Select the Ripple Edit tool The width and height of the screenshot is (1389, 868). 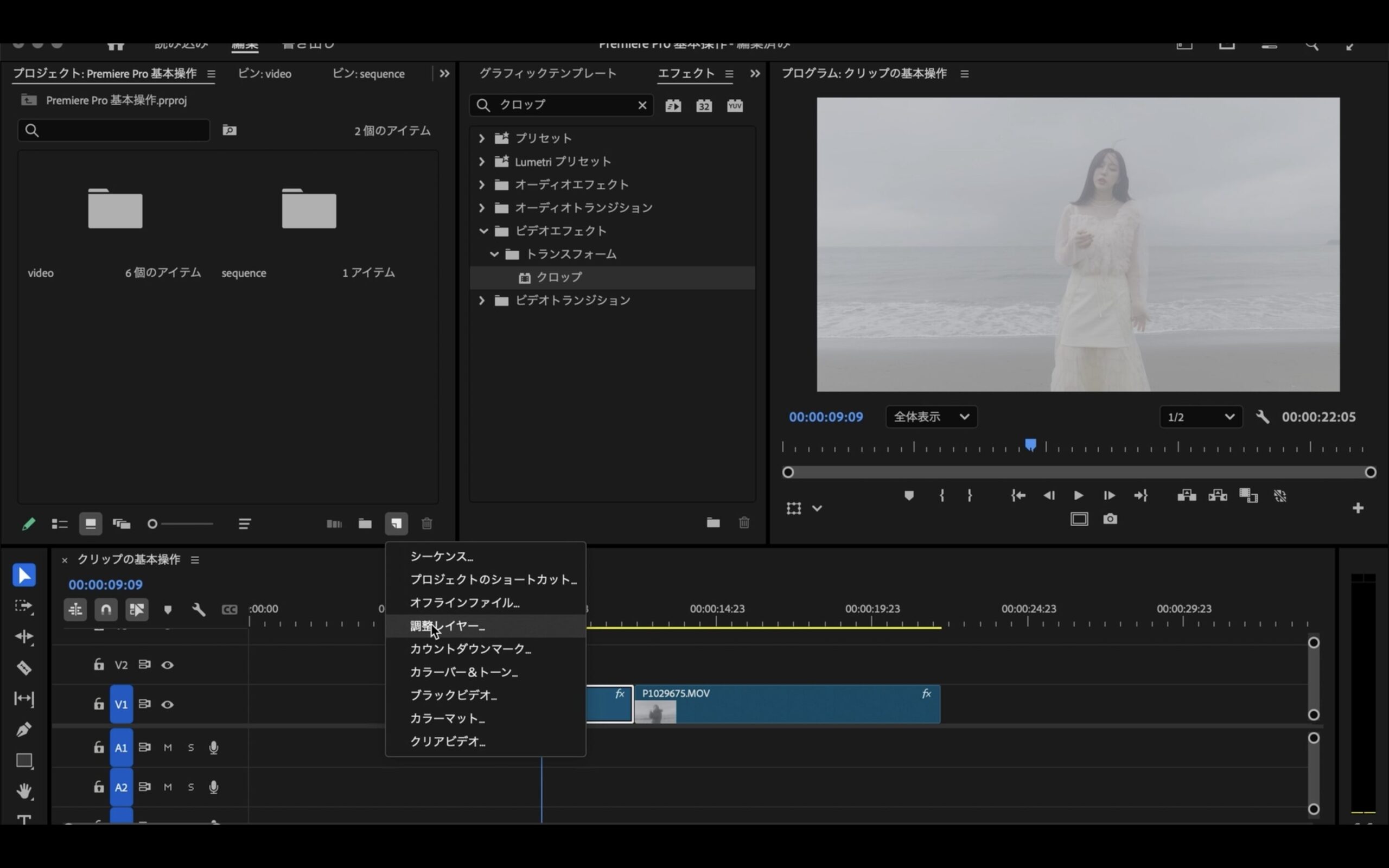coord(24,637)
